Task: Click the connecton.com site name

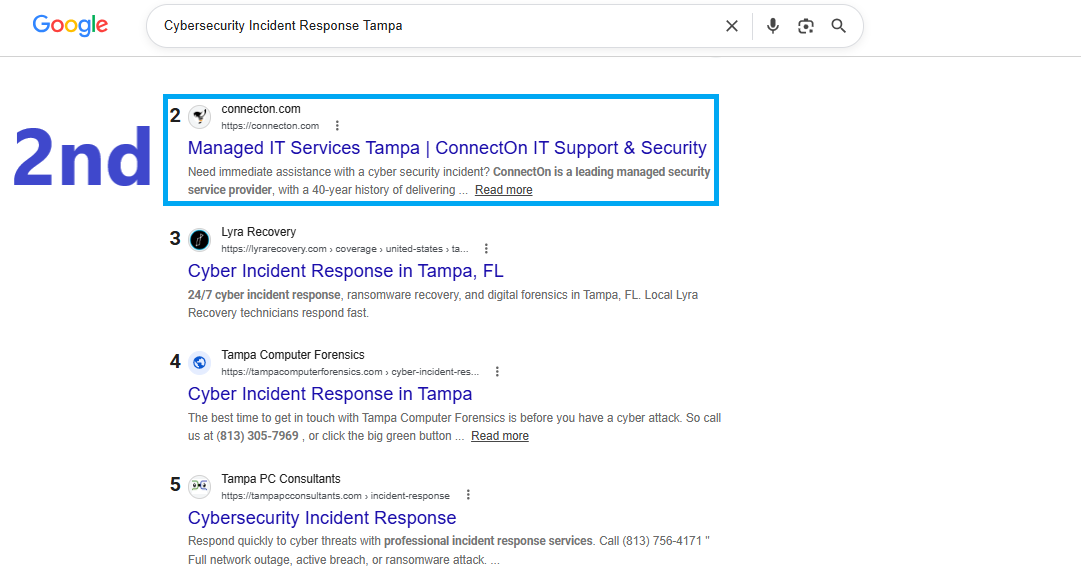Action: point(261,109)
